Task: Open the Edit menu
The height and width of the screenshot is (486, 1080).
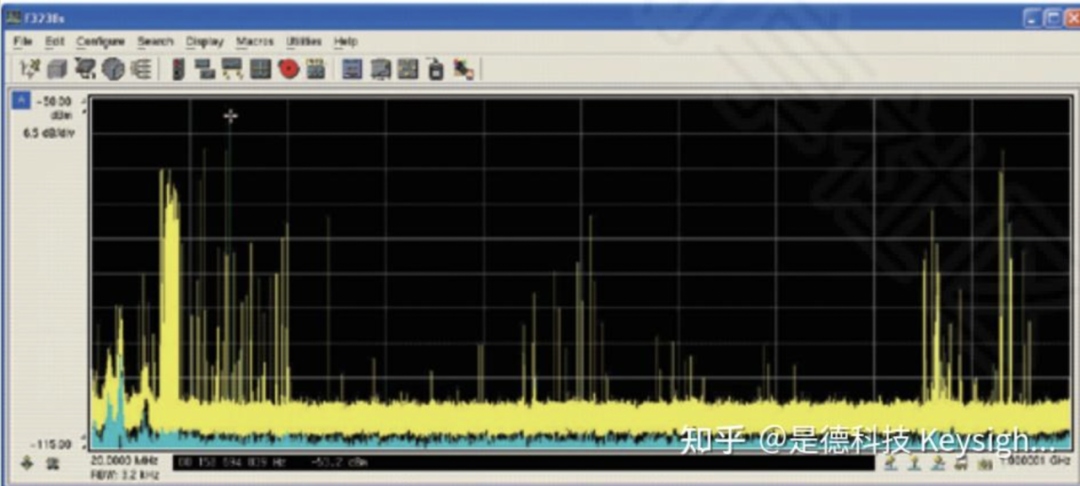Action: pos(54,41)
